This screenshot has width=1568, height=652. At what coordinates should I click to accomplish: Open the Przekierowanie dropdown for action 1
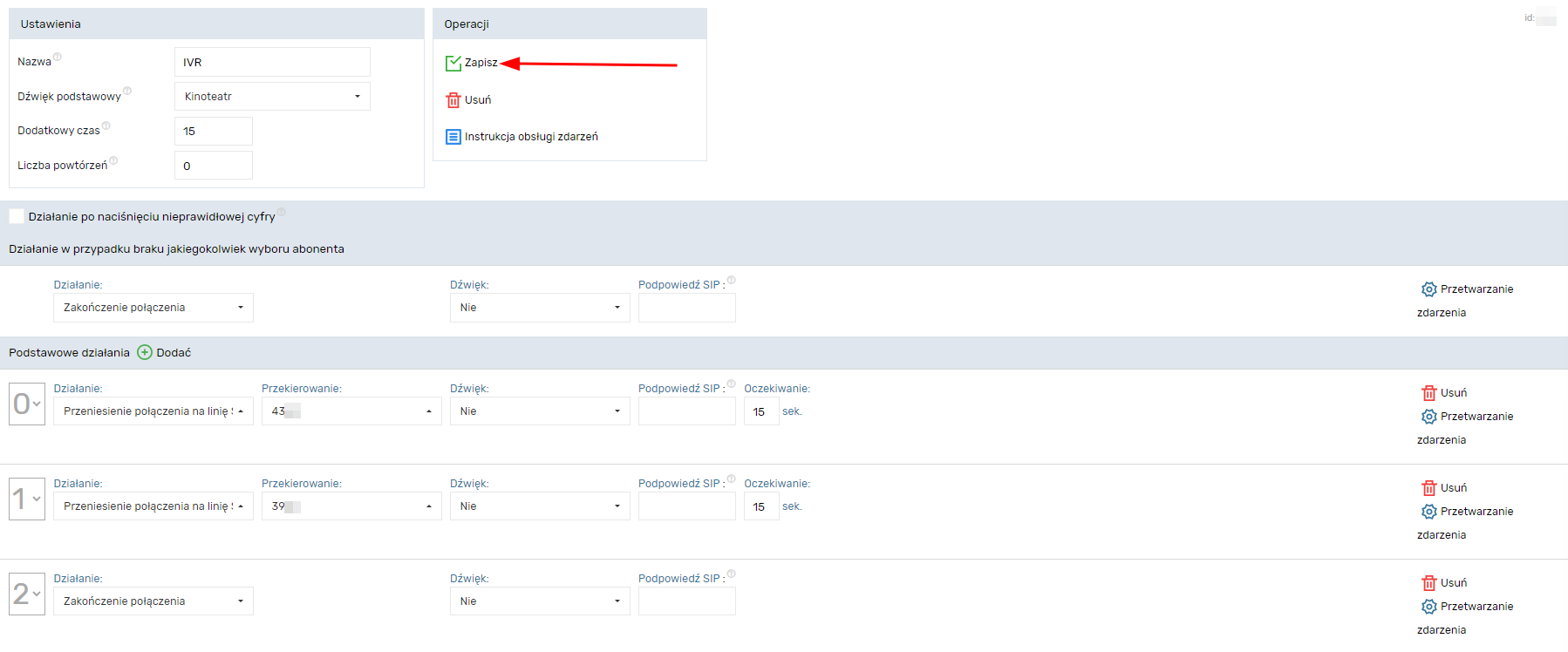click(x=351, y=506)
